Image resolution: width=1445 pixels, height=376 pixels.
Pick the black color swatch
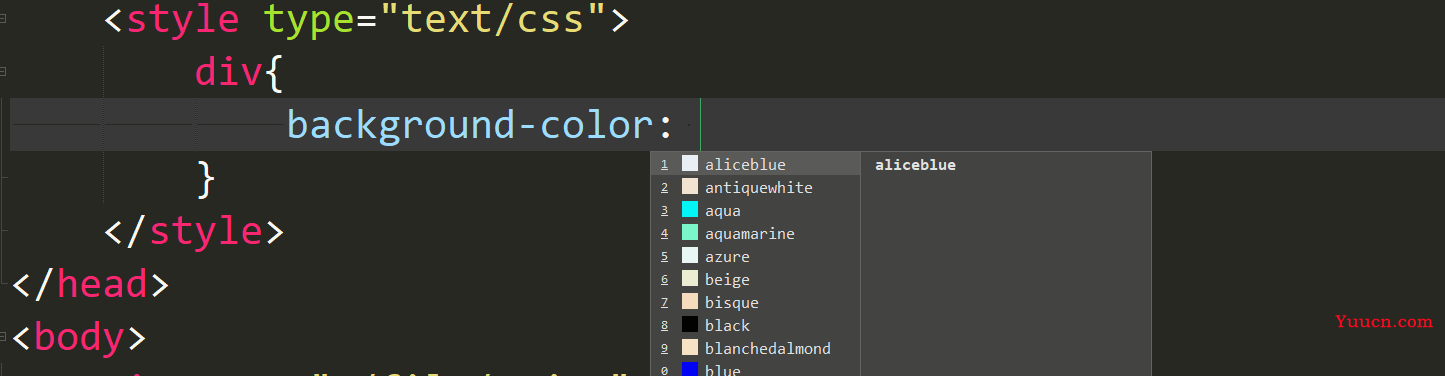click(x=690, y=325)
